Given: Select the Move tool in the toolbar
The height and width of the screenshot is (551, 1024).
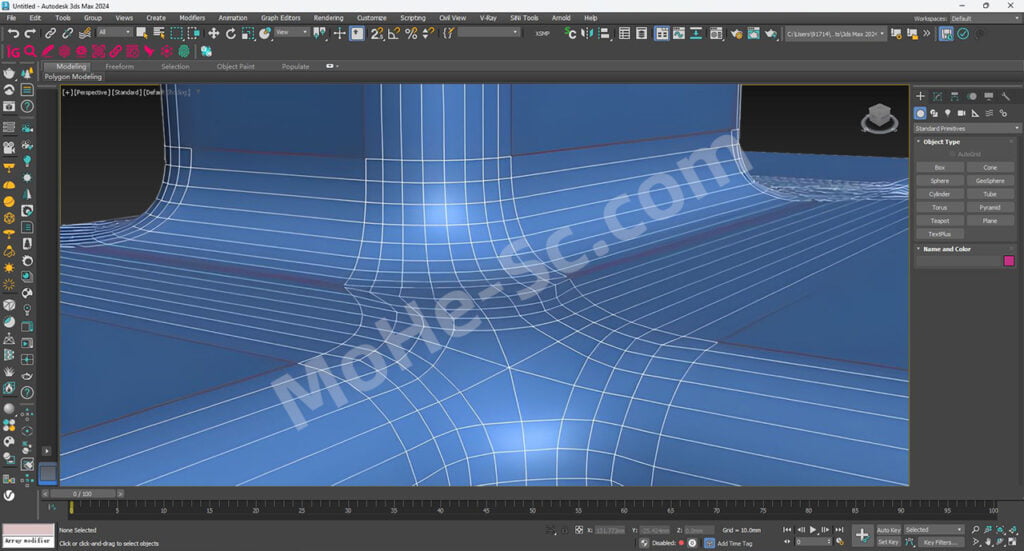Looking at the screenshot, I should point(213,33).
